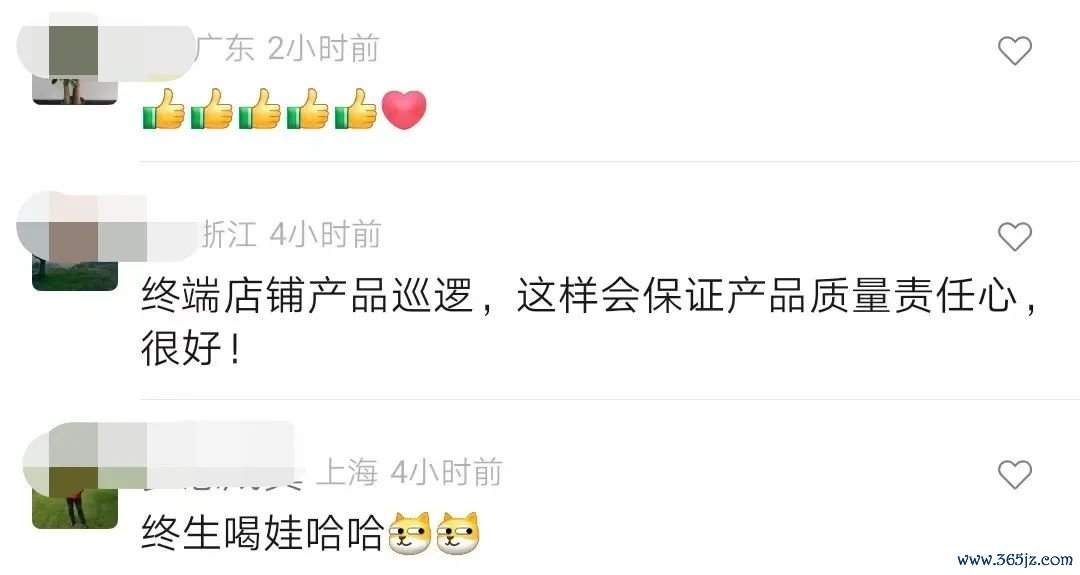Screen dimensions: 1080x575
Task: Open the Guangdong commenter's avatar
Action: [x=74, y=63]
